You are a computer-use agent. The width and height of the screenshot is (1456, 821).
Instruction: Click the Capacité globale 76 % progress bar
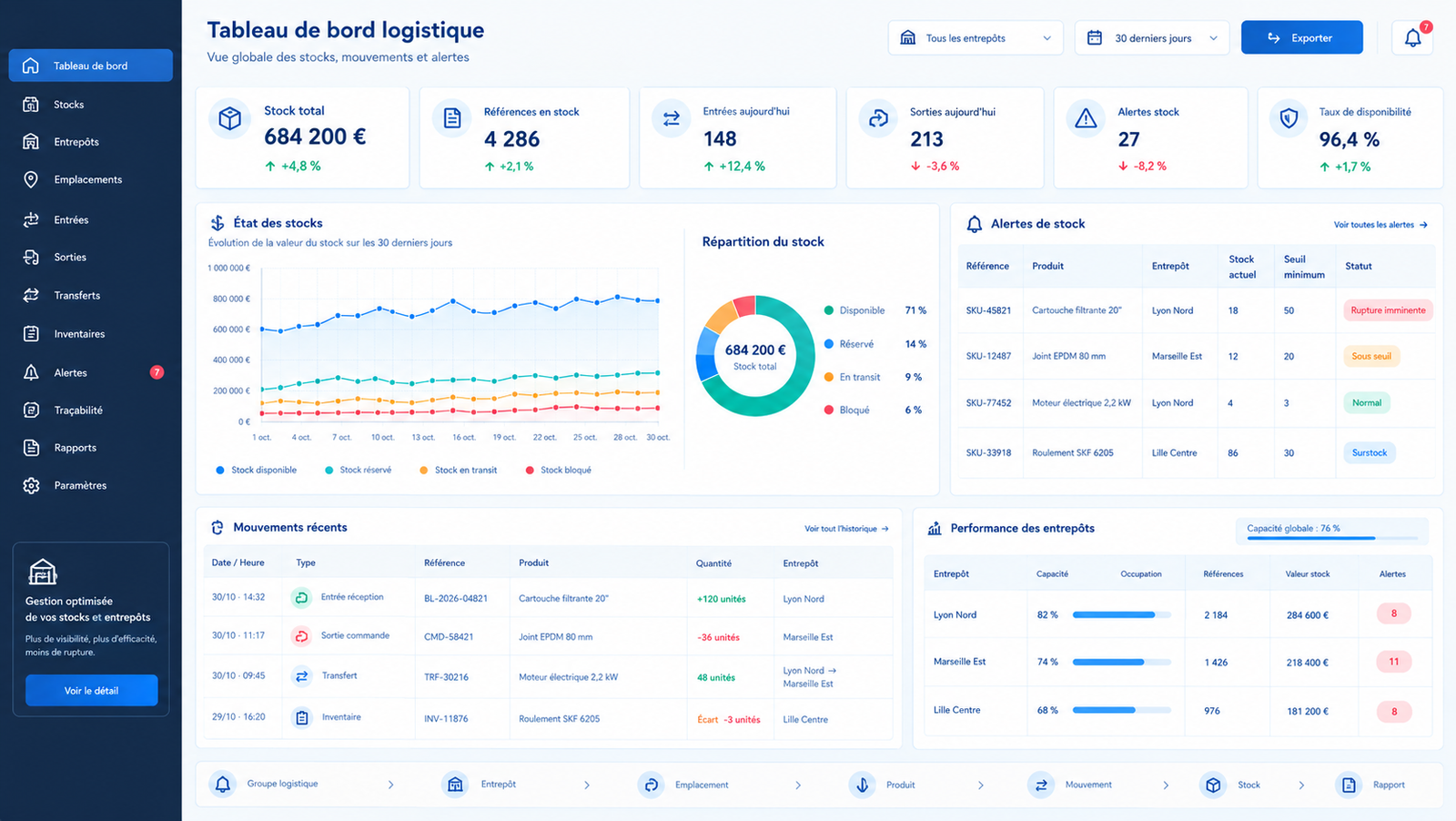(x=1331, y=538)
